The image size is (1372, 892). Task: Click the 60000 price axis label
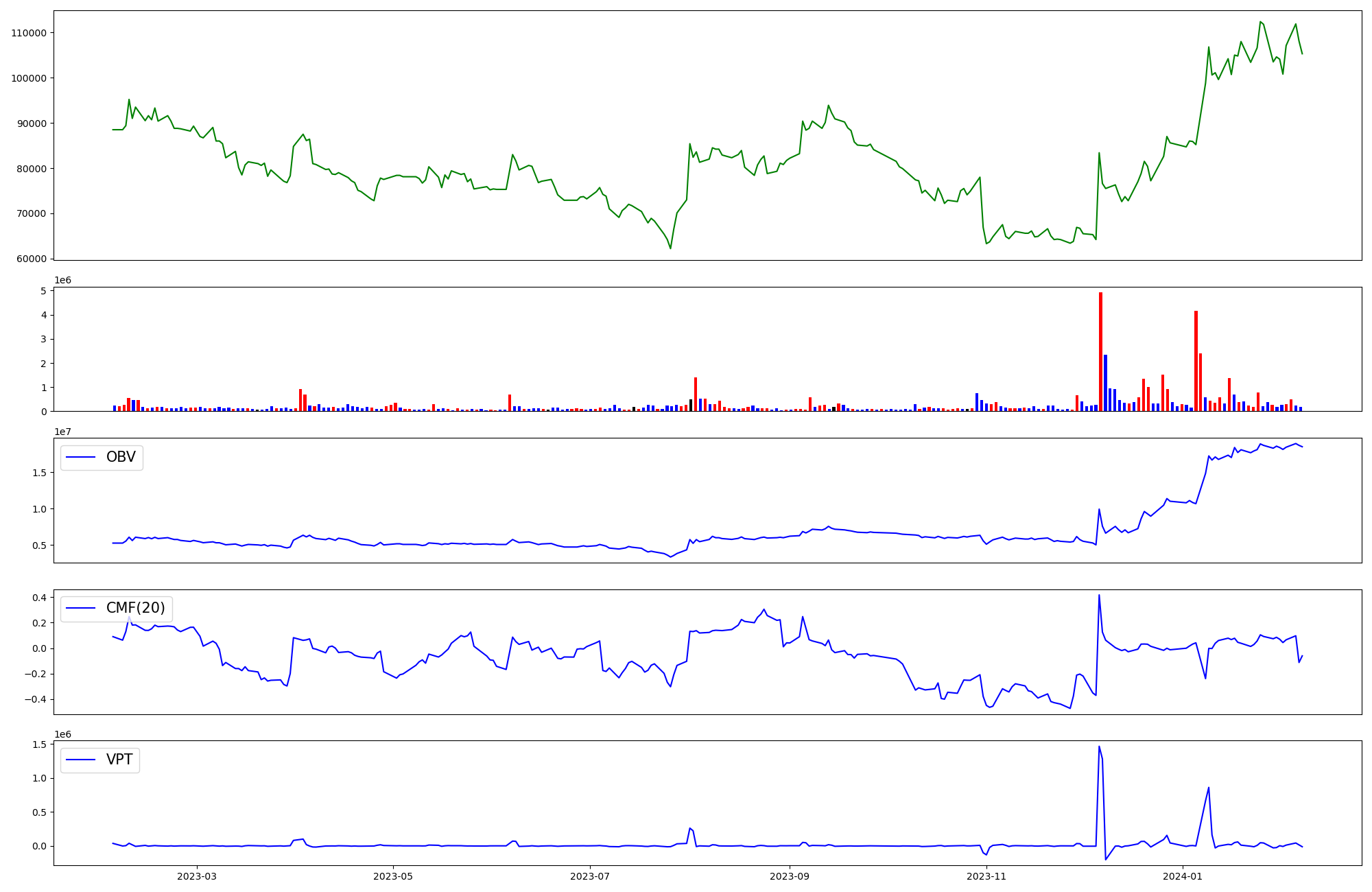tap(31, 259)
